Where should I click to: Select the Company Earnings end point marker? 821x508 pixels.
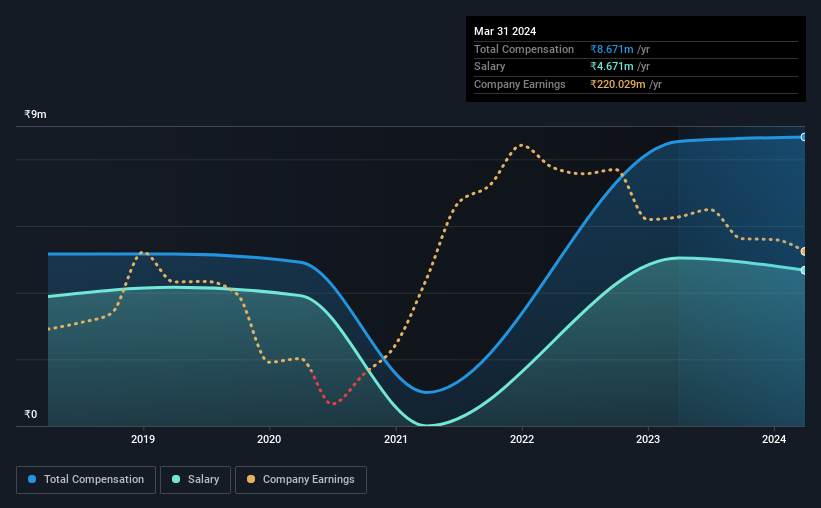pyautogui.click(x=803, y=252)
